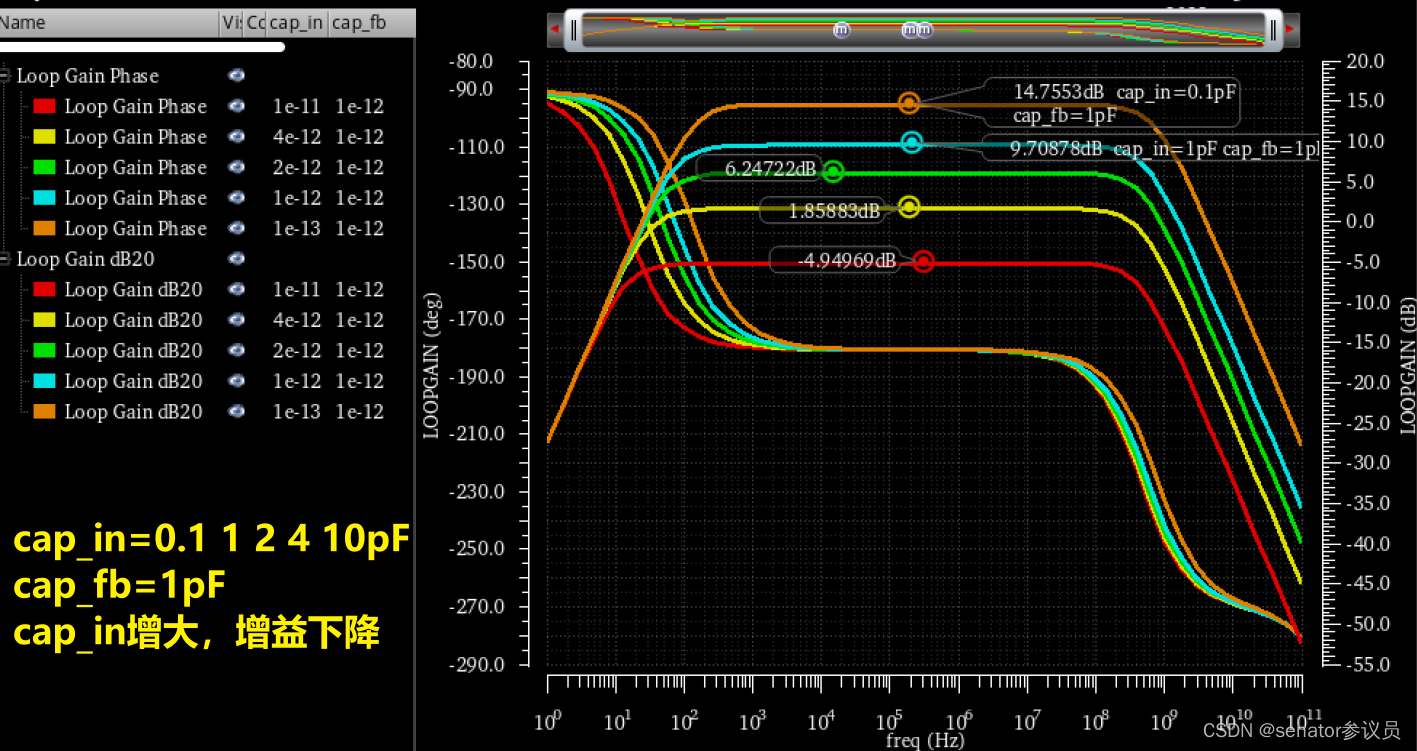Click orange color swatch of Loop Gain dB20
The height and width of the screenshot is (751, 1417).
pyautogui.click(x=44, y=412)
